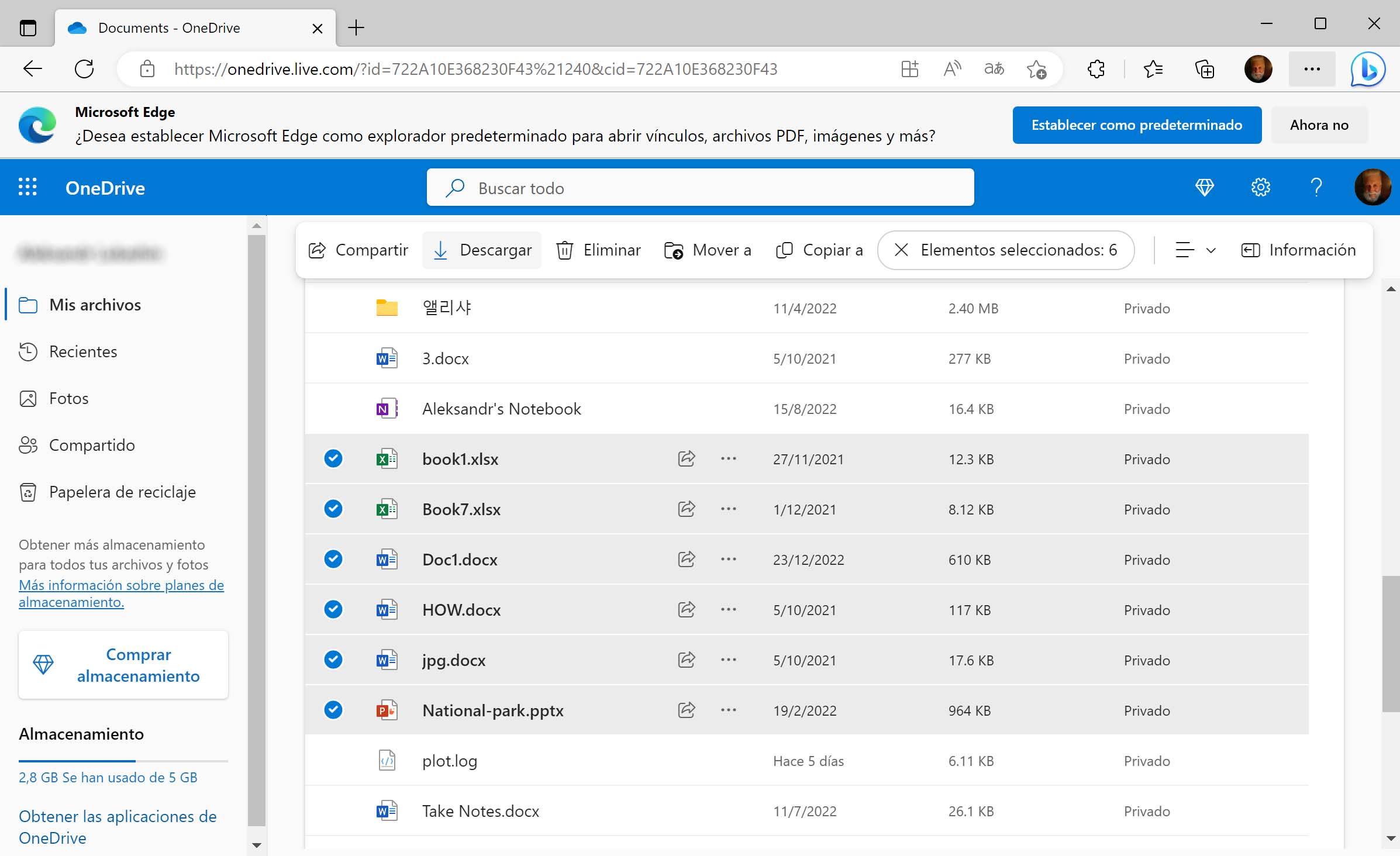Go back with the browser back arrow
The width and height of the screenshot is (1400, 856).
[x=32, y=69]
